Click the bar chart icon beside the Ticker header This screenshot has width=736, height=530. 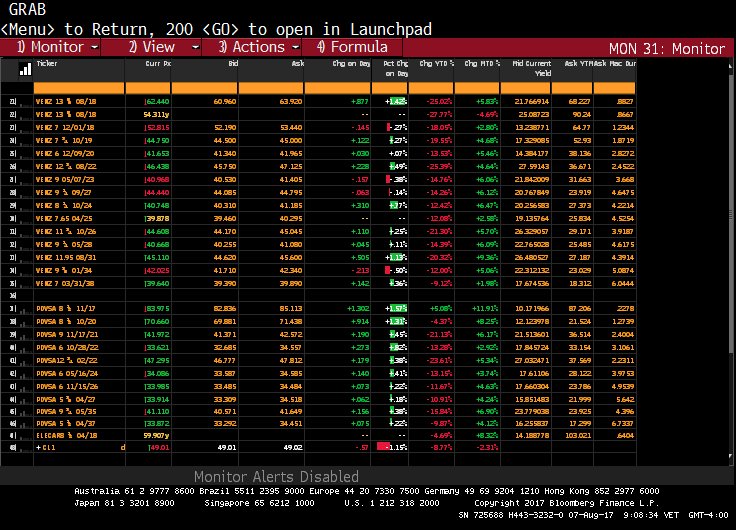coord(25,69)
